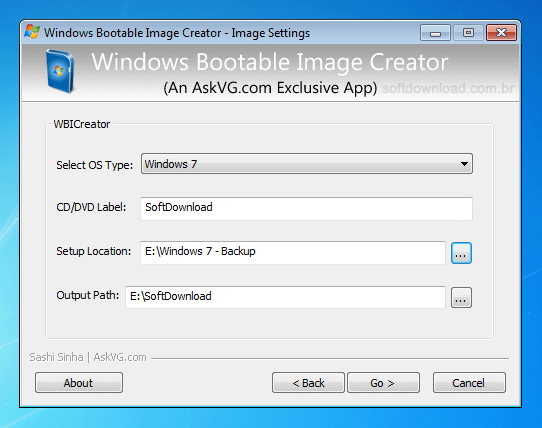Image resolution: width=542 pixels, height=428 pixels.
Task: Click the Windows flag icon in title bar
Action: (32, 32)
